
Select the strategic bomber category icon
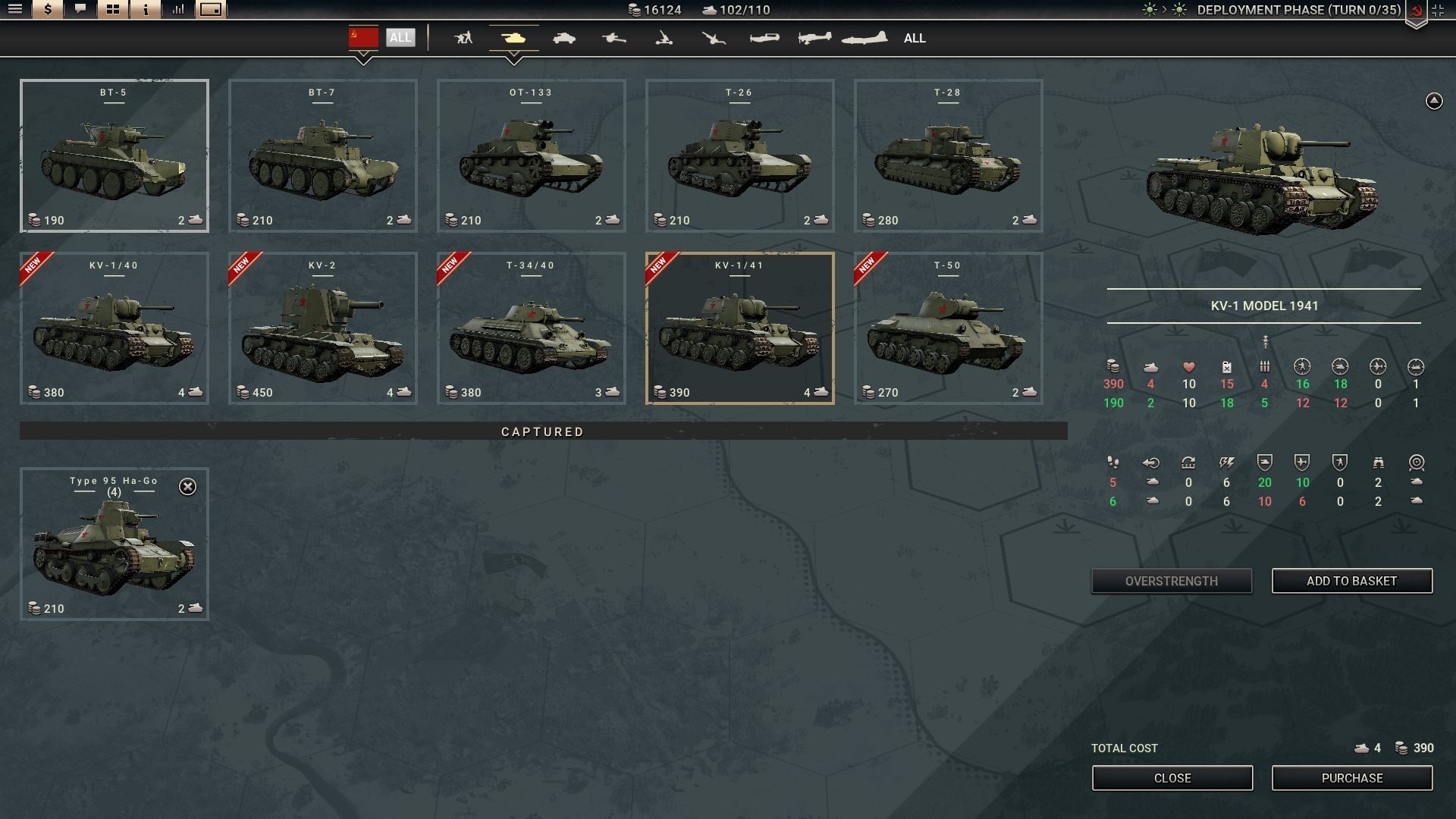pos(864,38)
